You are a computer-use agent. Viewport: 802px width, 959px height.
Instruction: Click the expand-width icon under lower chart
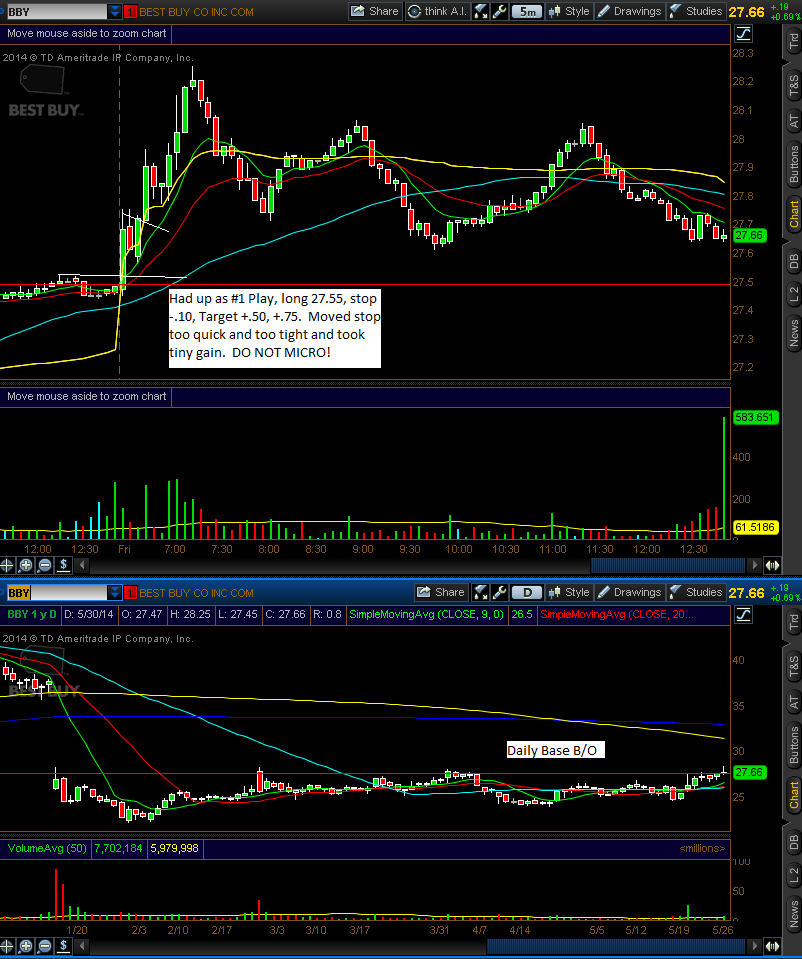point(773,946)
